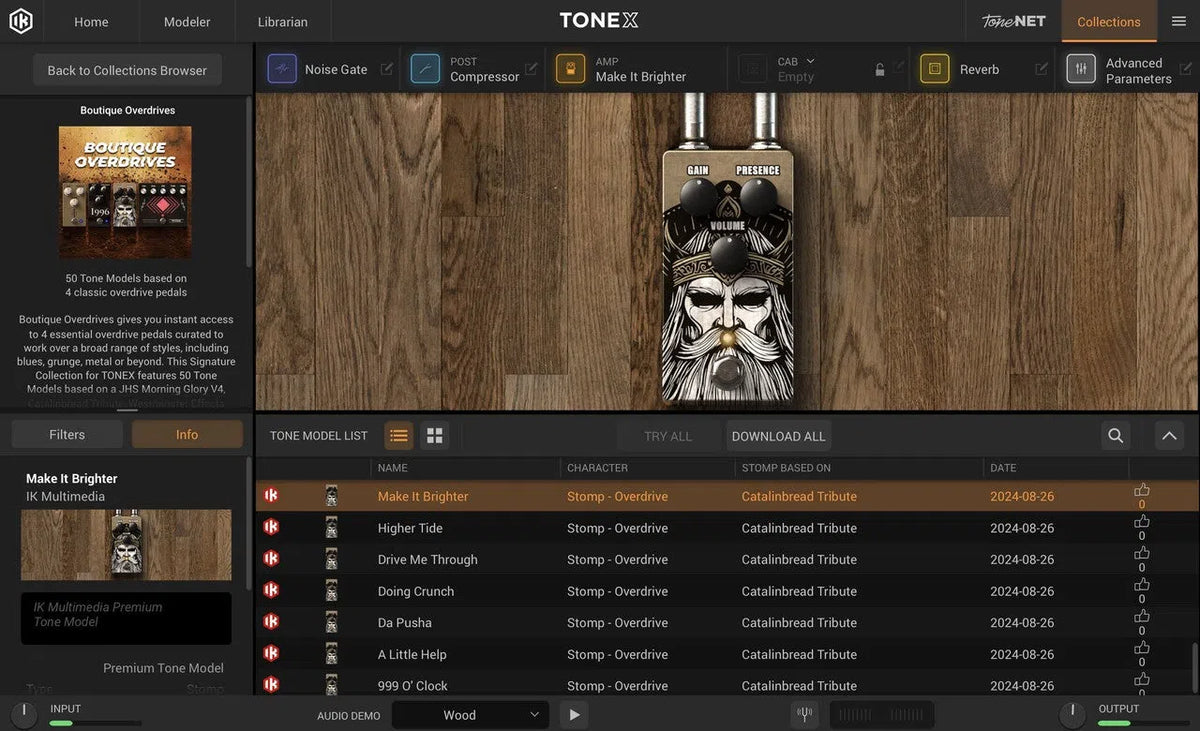Open Advanced Parameters
1200x731 pixels.
pos(1081,68)
